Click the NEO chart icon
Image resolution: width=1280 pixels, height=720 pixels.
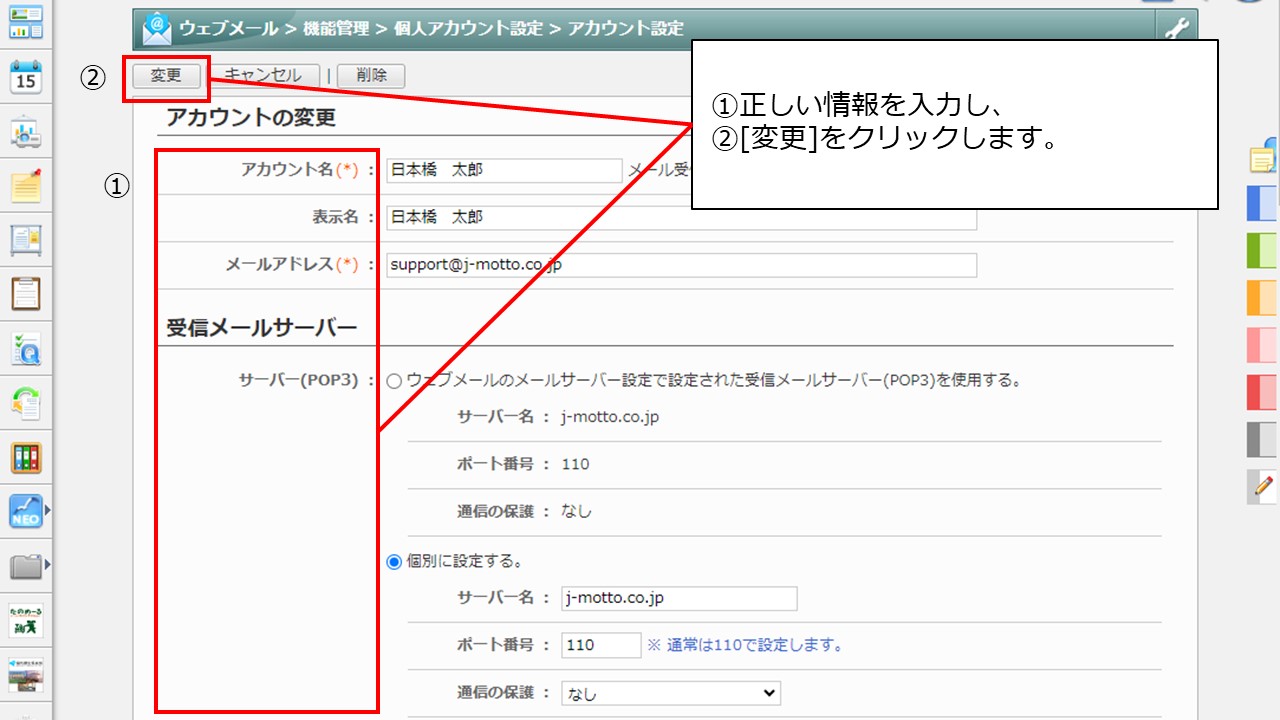[x=26, y=511]
